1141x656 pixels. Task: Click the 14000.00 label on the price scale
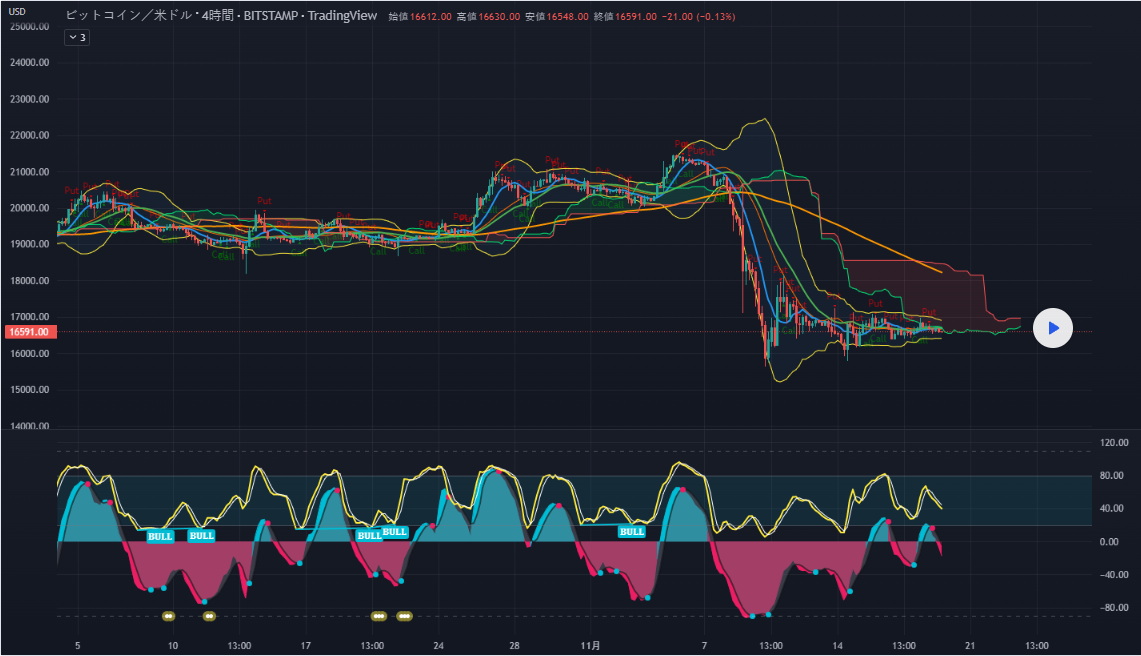30,427
